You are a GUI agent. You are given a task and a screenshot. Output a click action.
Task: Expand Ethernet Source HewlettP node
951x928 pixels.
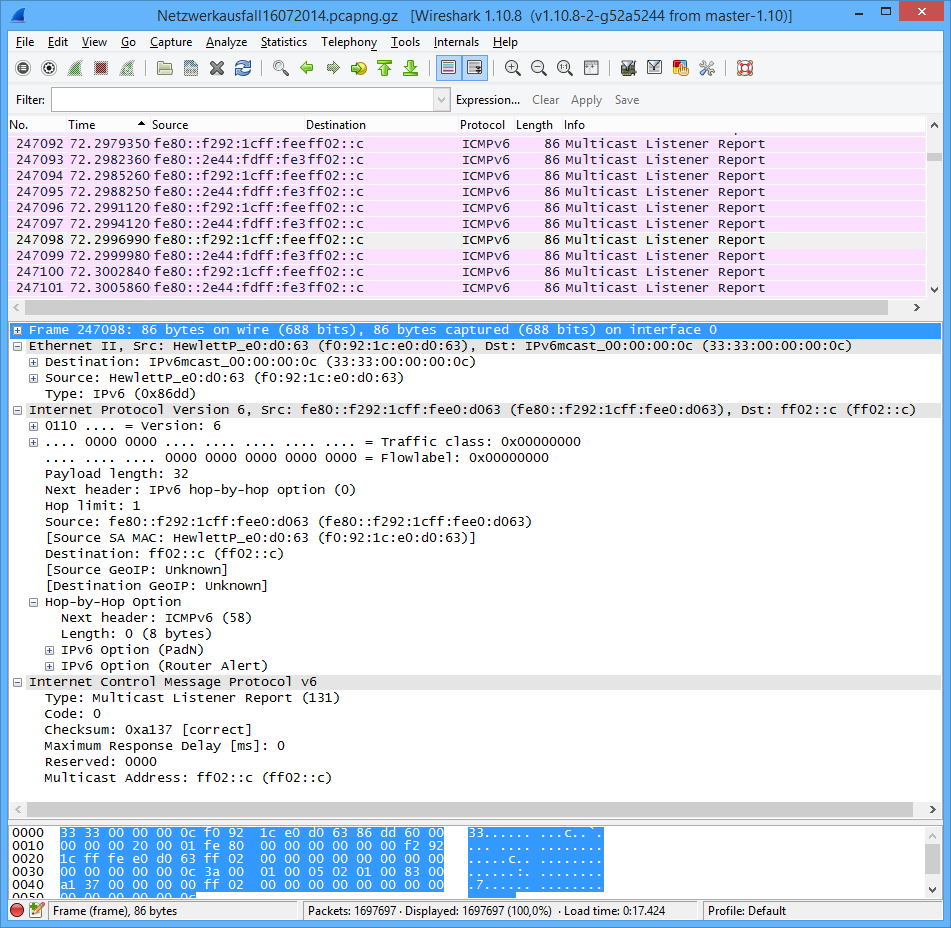(33, 378)
